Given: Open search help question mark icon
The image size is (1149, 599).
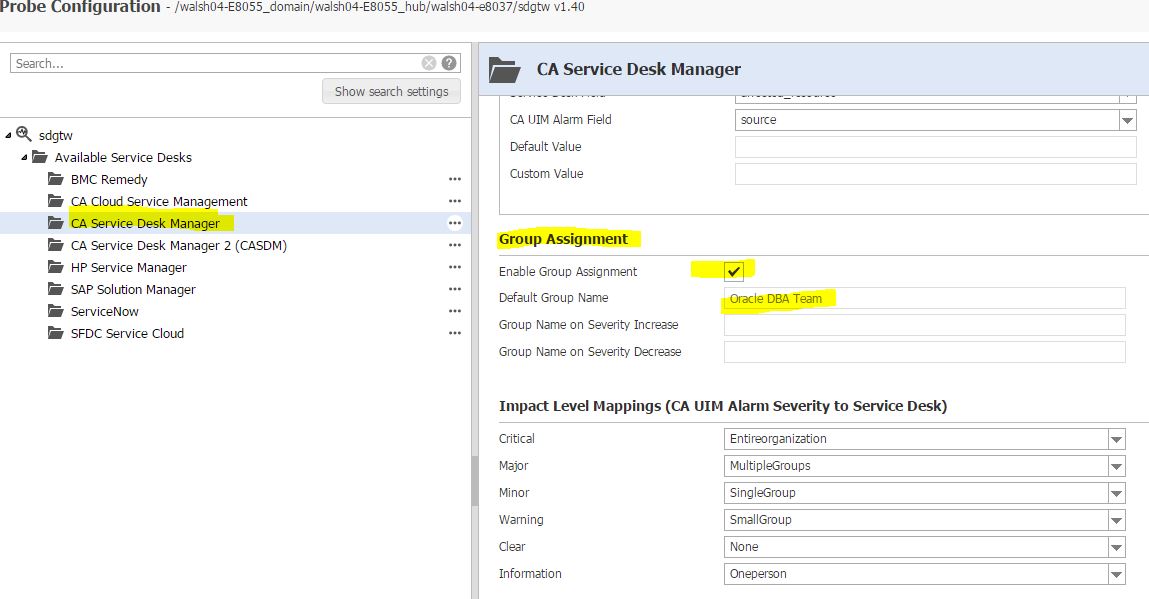Looking at the screenshot, I should [449, 63].
